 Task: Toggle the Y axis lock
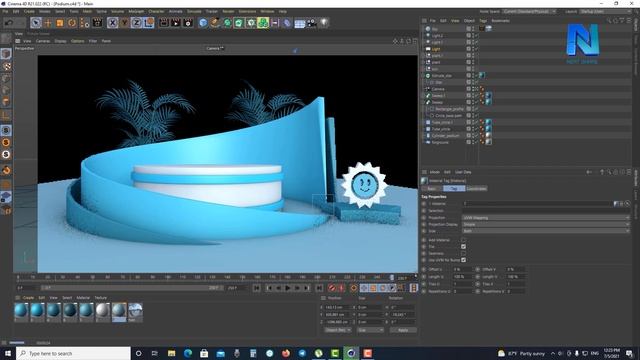[x=124, y=23]
